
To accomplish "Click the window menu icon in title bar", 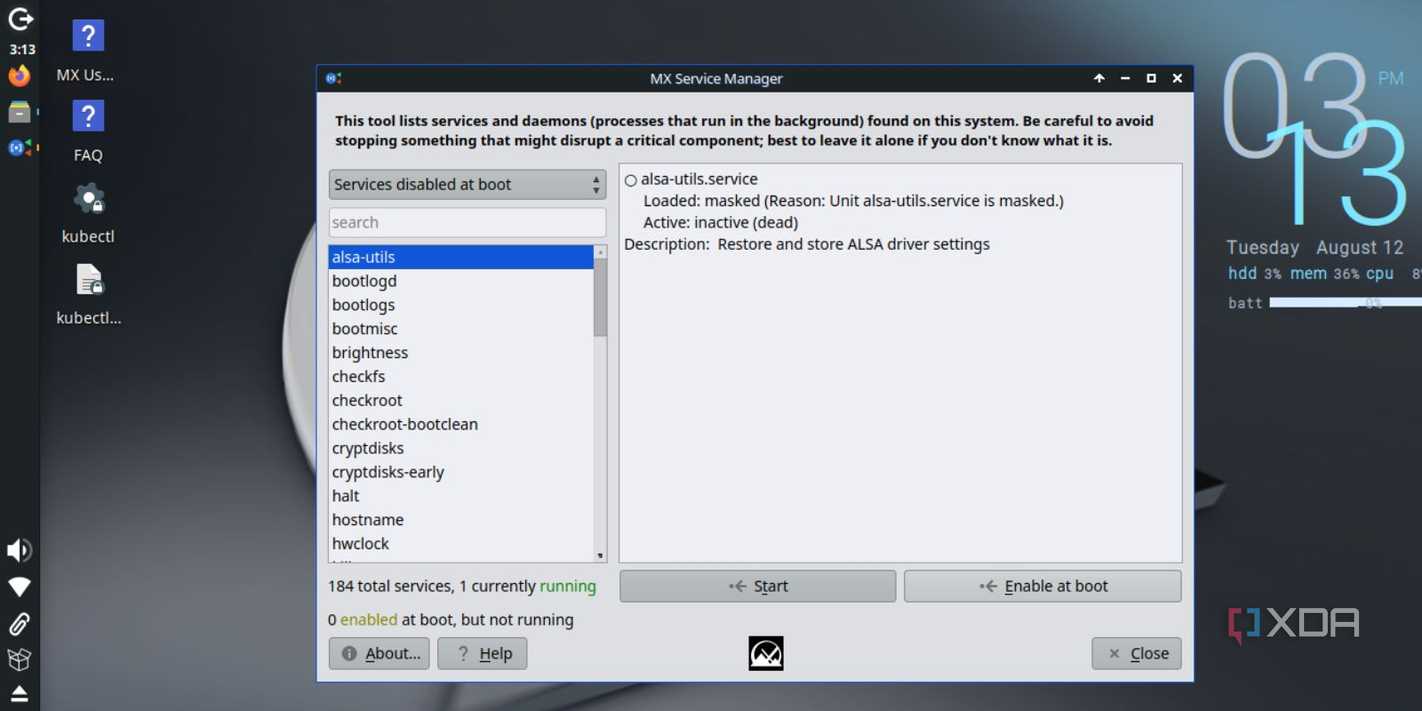I will point(334,78).
